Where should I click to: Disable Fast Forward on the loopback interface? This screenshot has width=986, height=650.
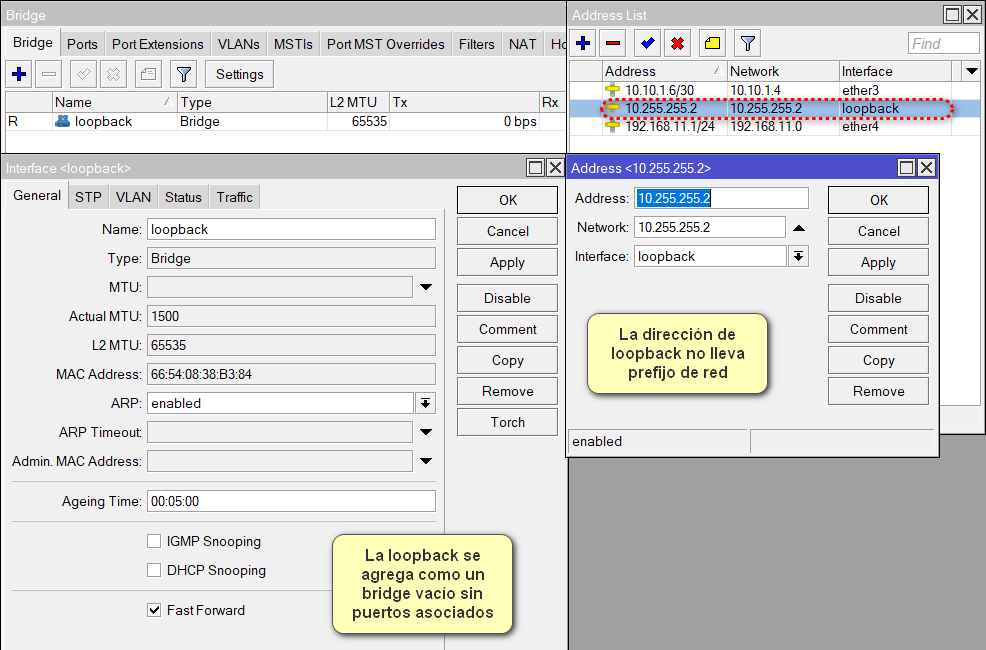[154, 610]
